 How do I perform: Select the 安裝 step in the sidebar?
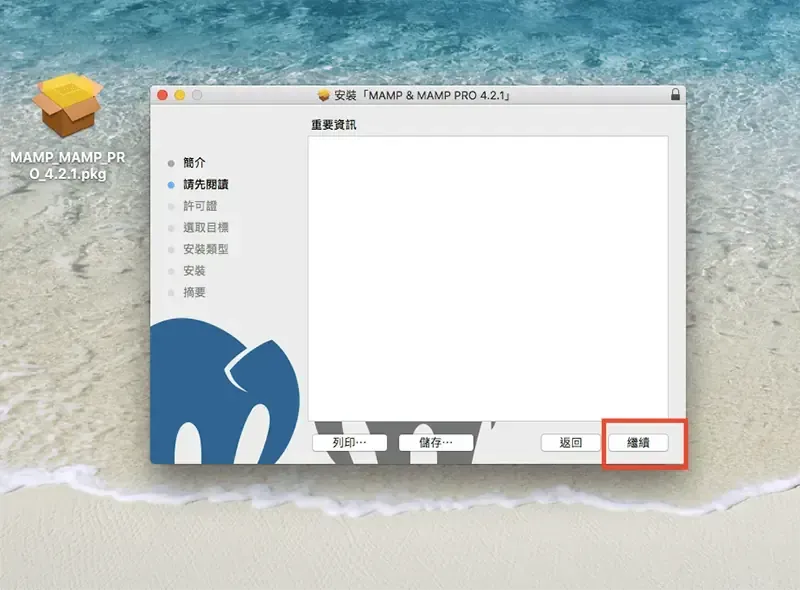coord(194,271)
